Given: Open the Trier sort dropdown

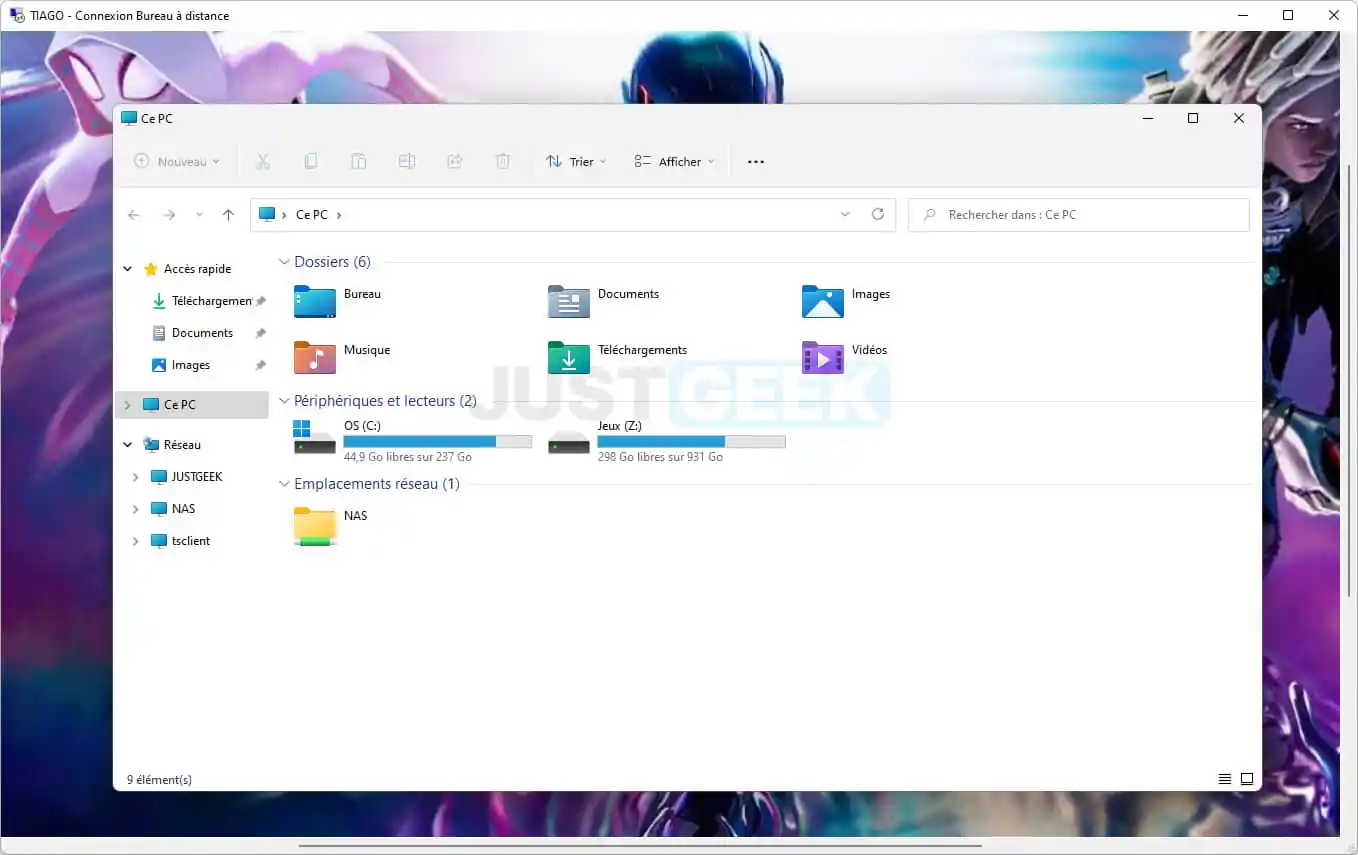Looking at the screenshot, I should tap(576, 161).
